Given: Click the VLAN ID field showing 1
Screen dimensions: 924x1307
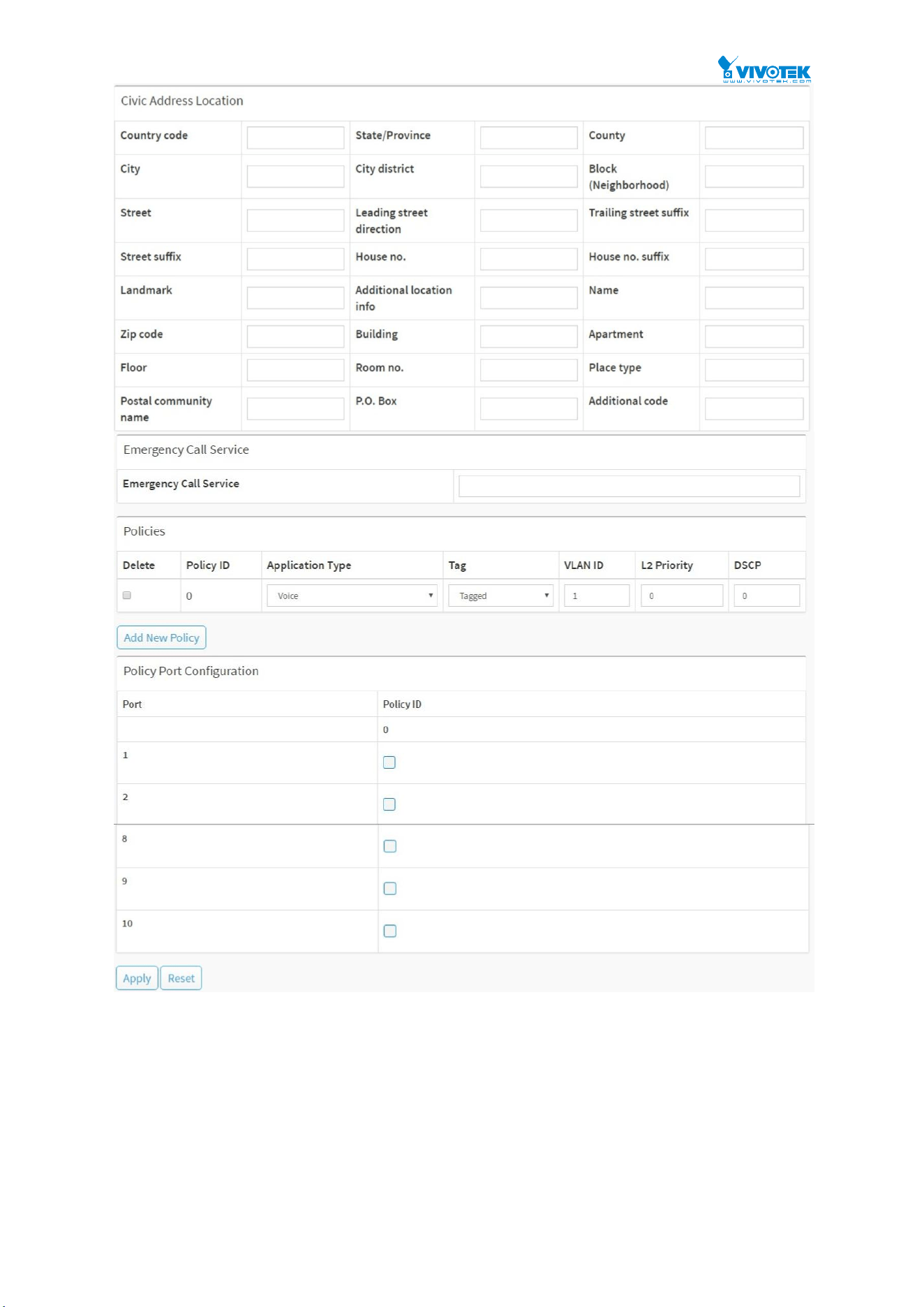Looking at the screenshot, I should 597,596.
